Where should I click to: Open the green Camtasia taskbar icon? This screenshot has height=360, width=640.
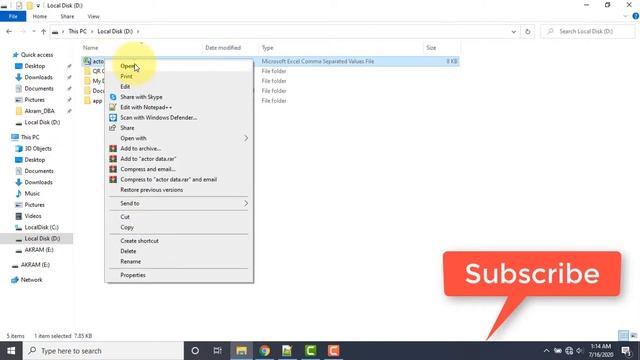tap(311, 351)
